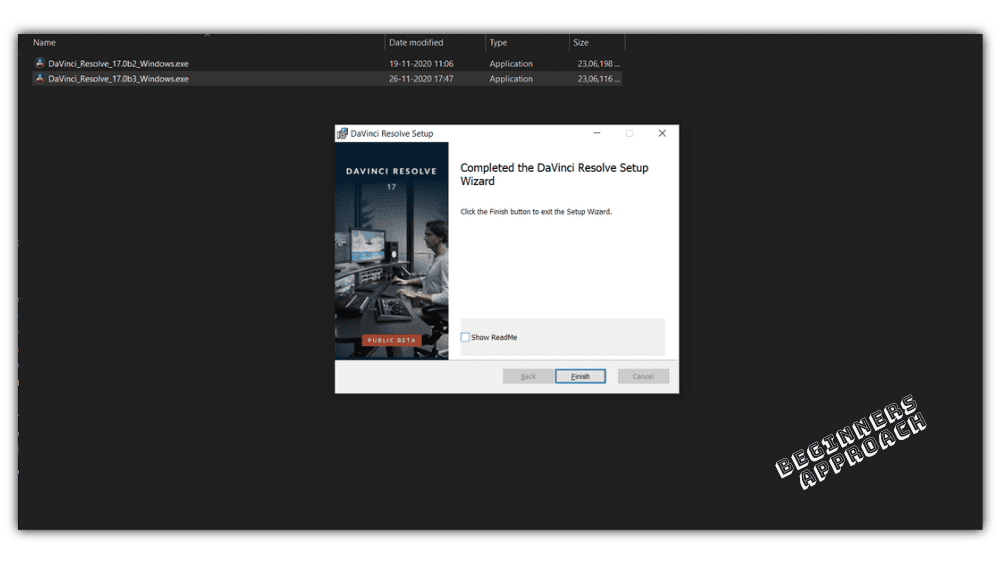Click the date 19-11-2020 11:06 cell
This screenshot has height=563, width=1000.
pyautogui.click(x=421, y=64)
